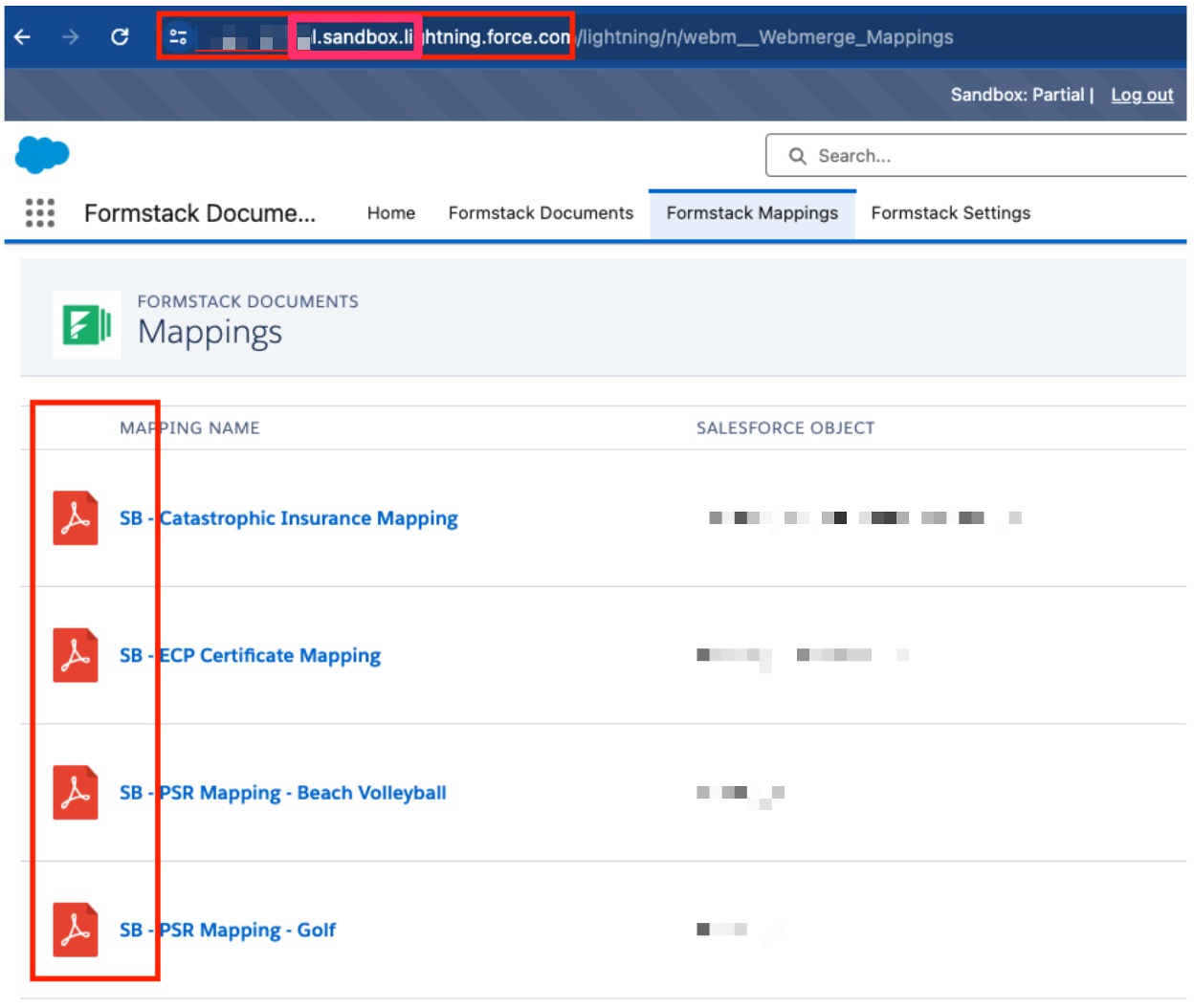Click PDF icon beside Catastrophic Insurance Mapping
Viewport: 1194px width, 1008px height.
[76, 518]
